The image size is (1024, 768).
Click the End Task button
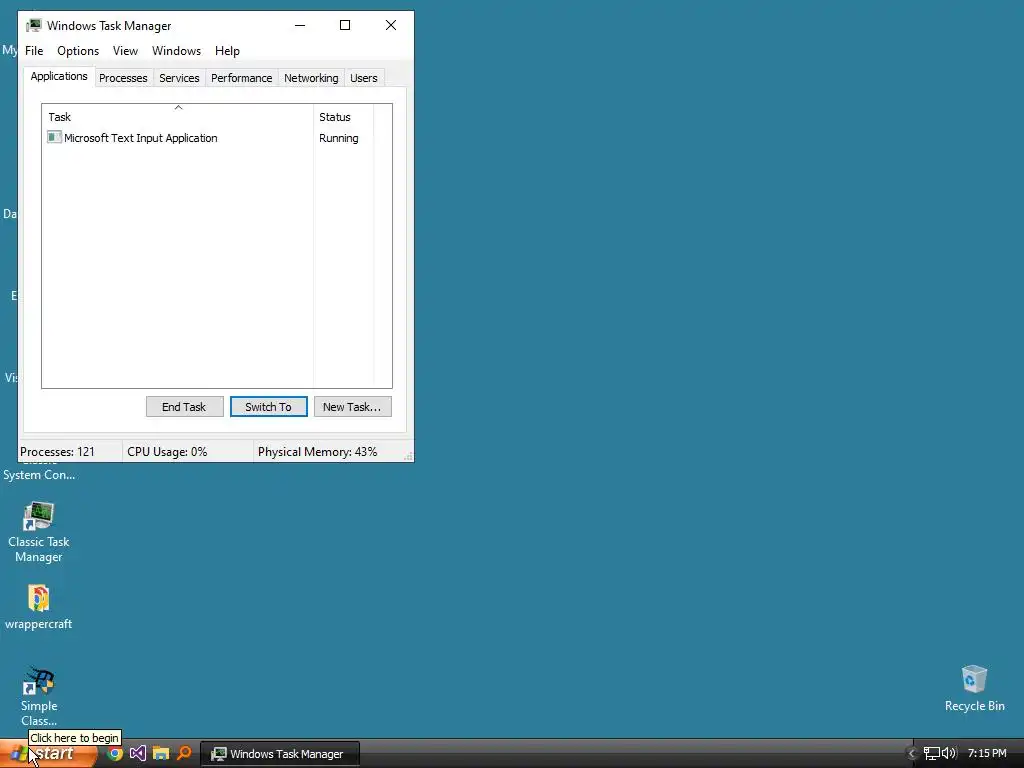[x=184, y=407]
